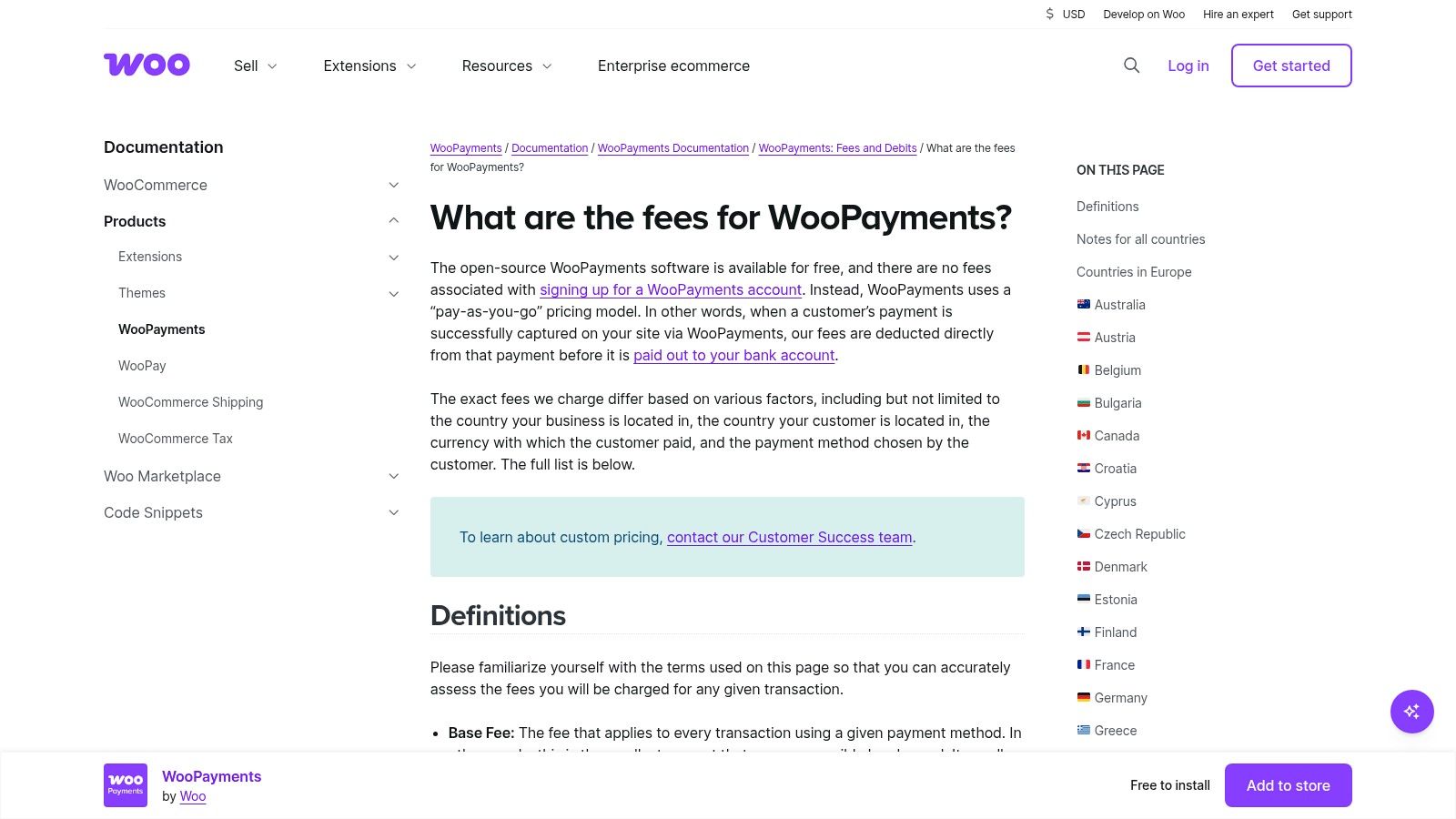The image size is (1456, 819).
Task: Open paid out to your bank account link
Action: (x=734, y=355)
